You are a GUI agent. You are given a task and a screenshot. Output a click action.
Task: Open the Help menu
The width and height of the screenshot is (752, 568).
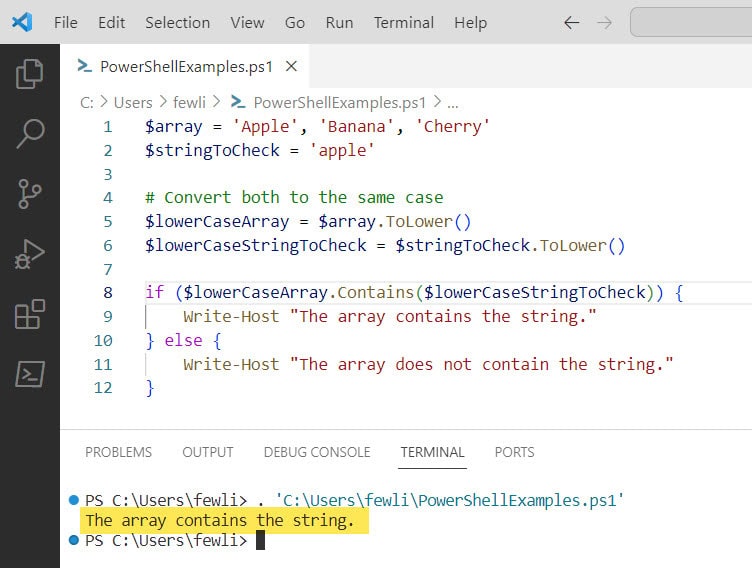point(470,23)
